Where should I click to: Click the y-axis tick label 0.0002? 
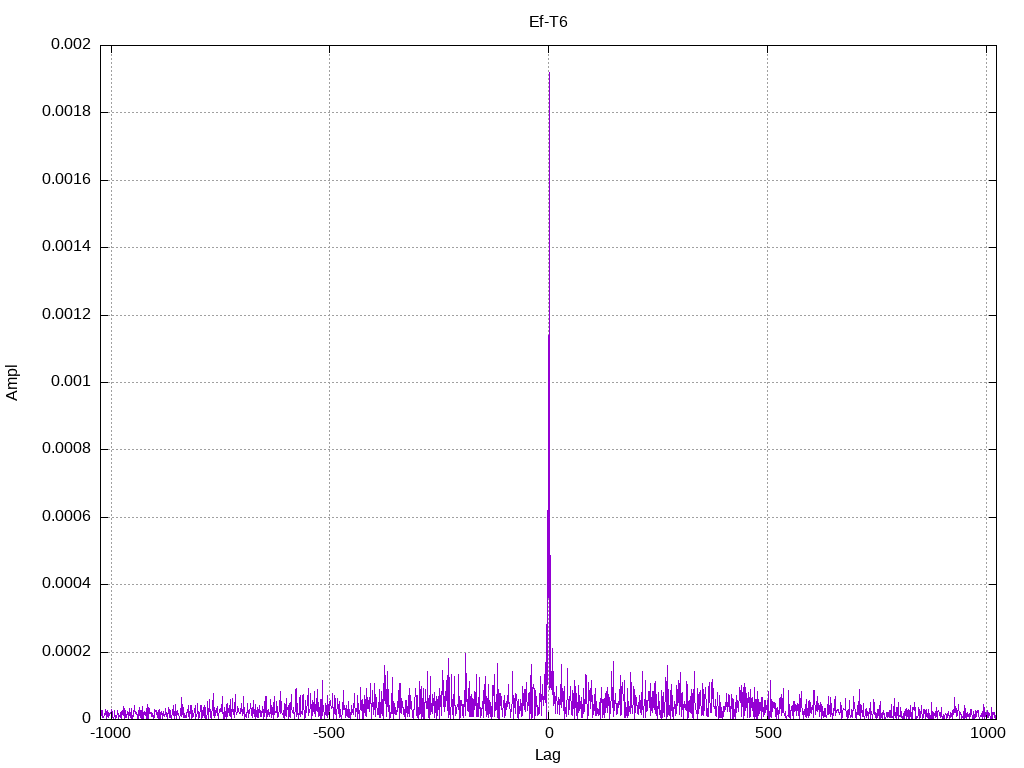click(66, 652)
